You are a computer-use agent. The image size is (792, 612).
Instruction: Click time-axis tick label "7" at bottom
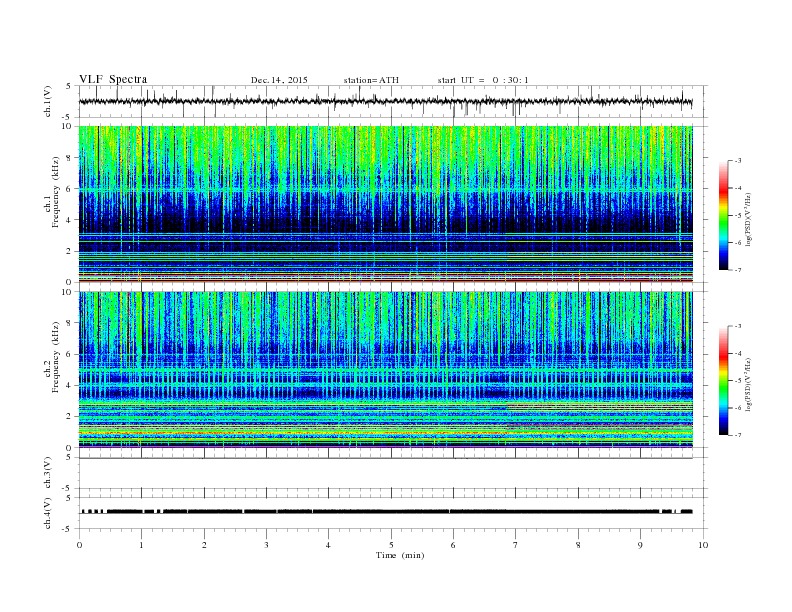coord(516,545)
